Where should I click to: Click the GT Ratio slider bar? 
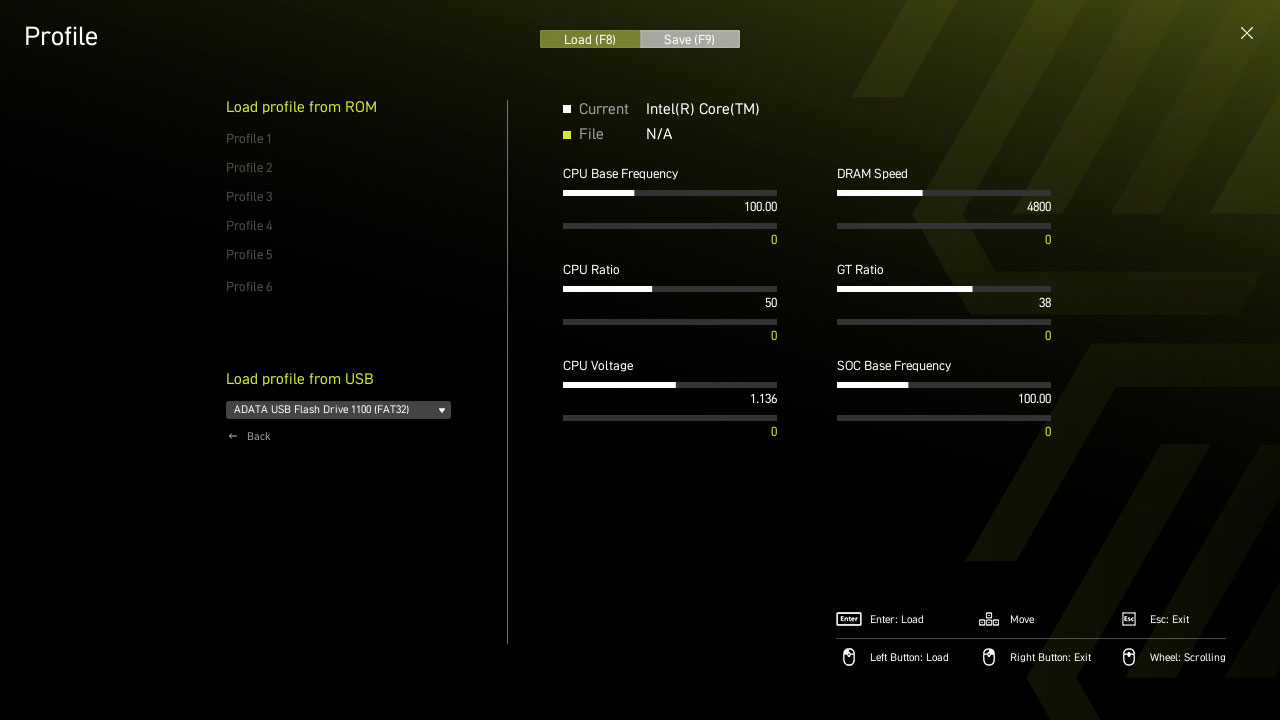(943, 289)
